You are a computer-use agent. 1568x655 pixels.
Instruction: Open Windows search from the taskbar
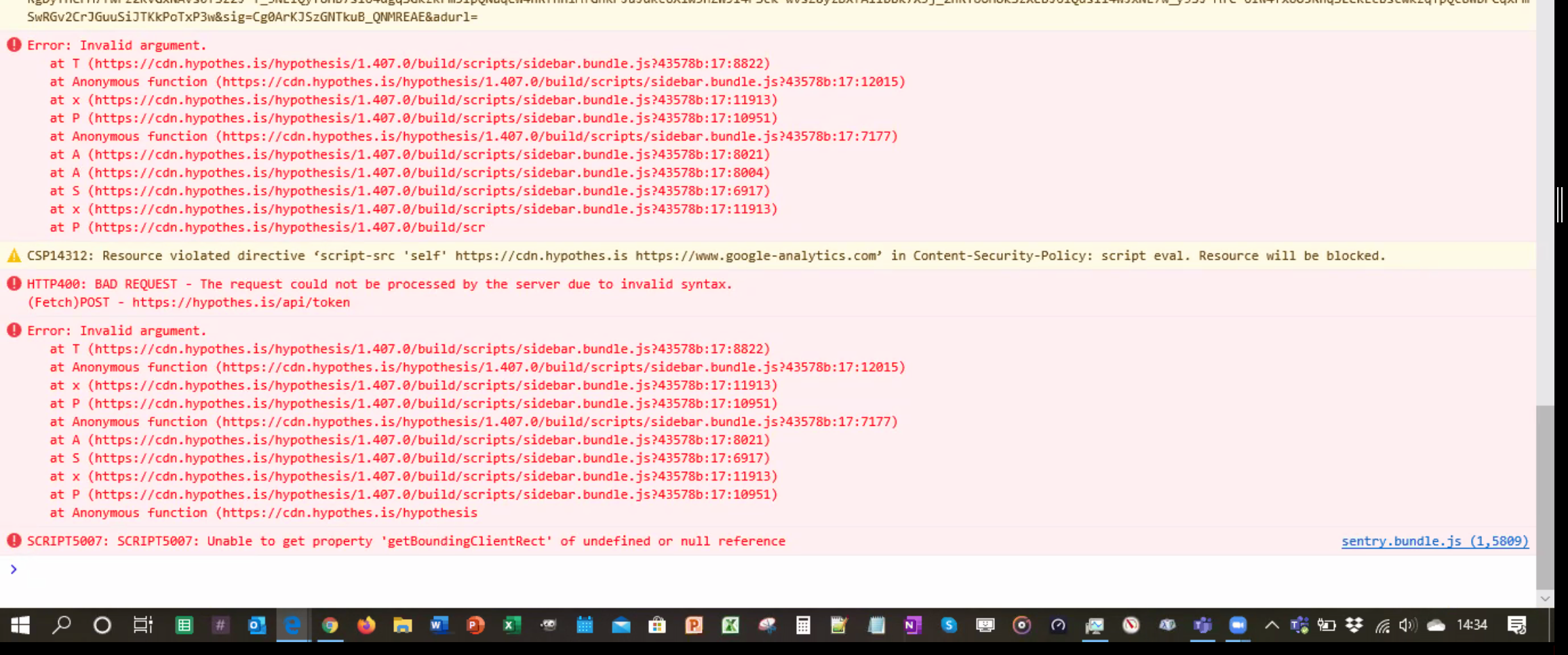(62, 625)
